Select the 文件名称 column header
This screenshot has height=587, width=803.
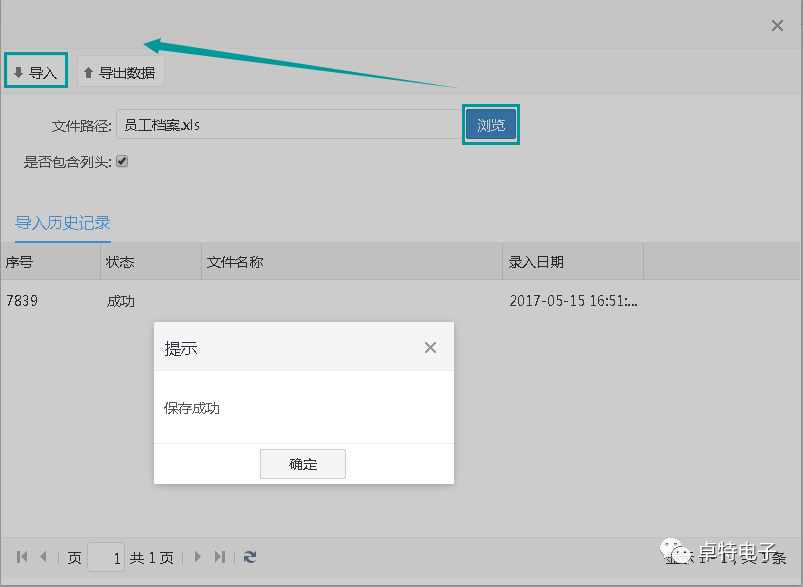click(x=350, y=262)
